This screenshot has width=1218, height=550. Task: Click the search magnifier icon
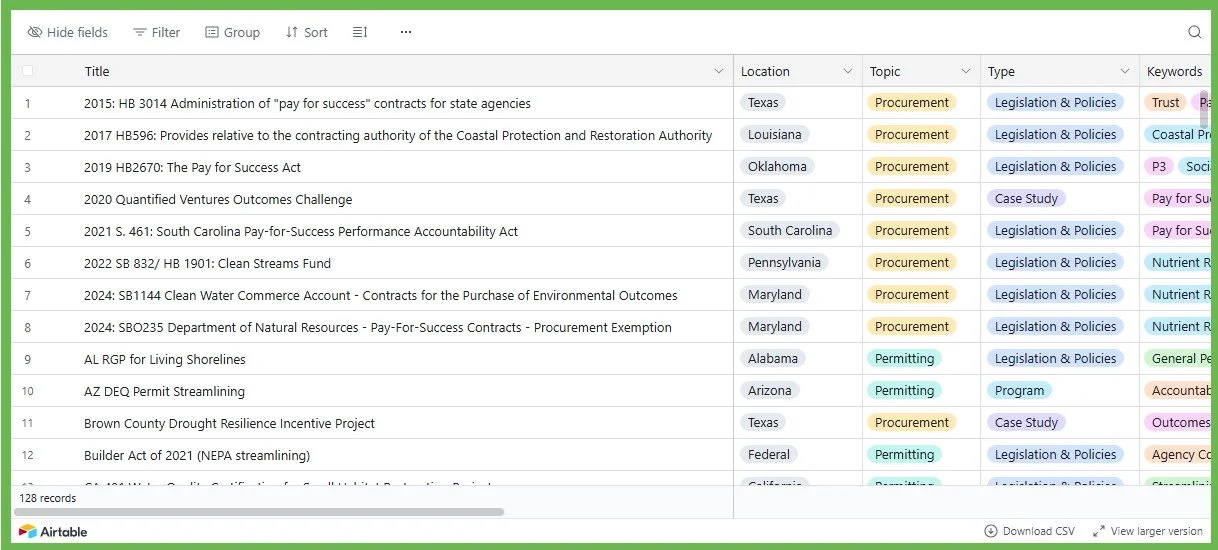click(1194, 32)
